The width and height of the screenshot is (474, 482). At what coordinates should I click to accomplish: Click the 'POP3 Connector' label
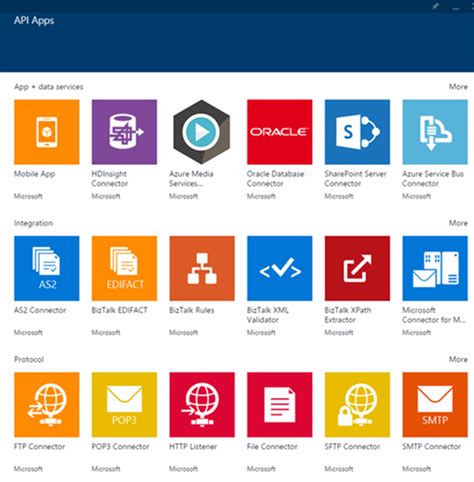pyautogui.click(x=120, y=447)
